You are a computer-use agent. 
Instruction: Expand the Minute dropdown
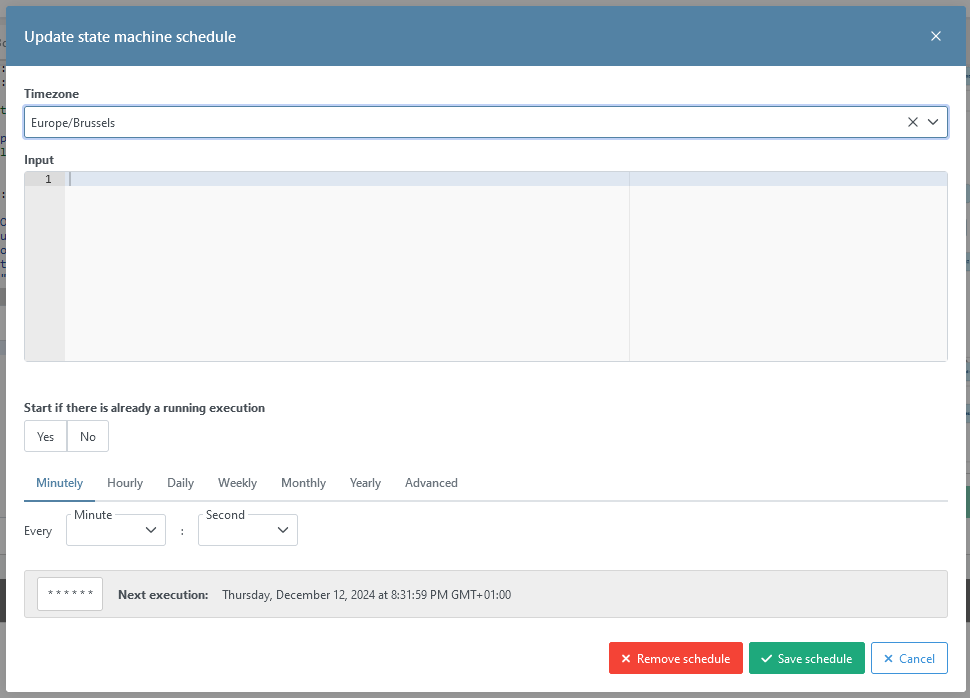pyautogui.click(x=116, y=530)
